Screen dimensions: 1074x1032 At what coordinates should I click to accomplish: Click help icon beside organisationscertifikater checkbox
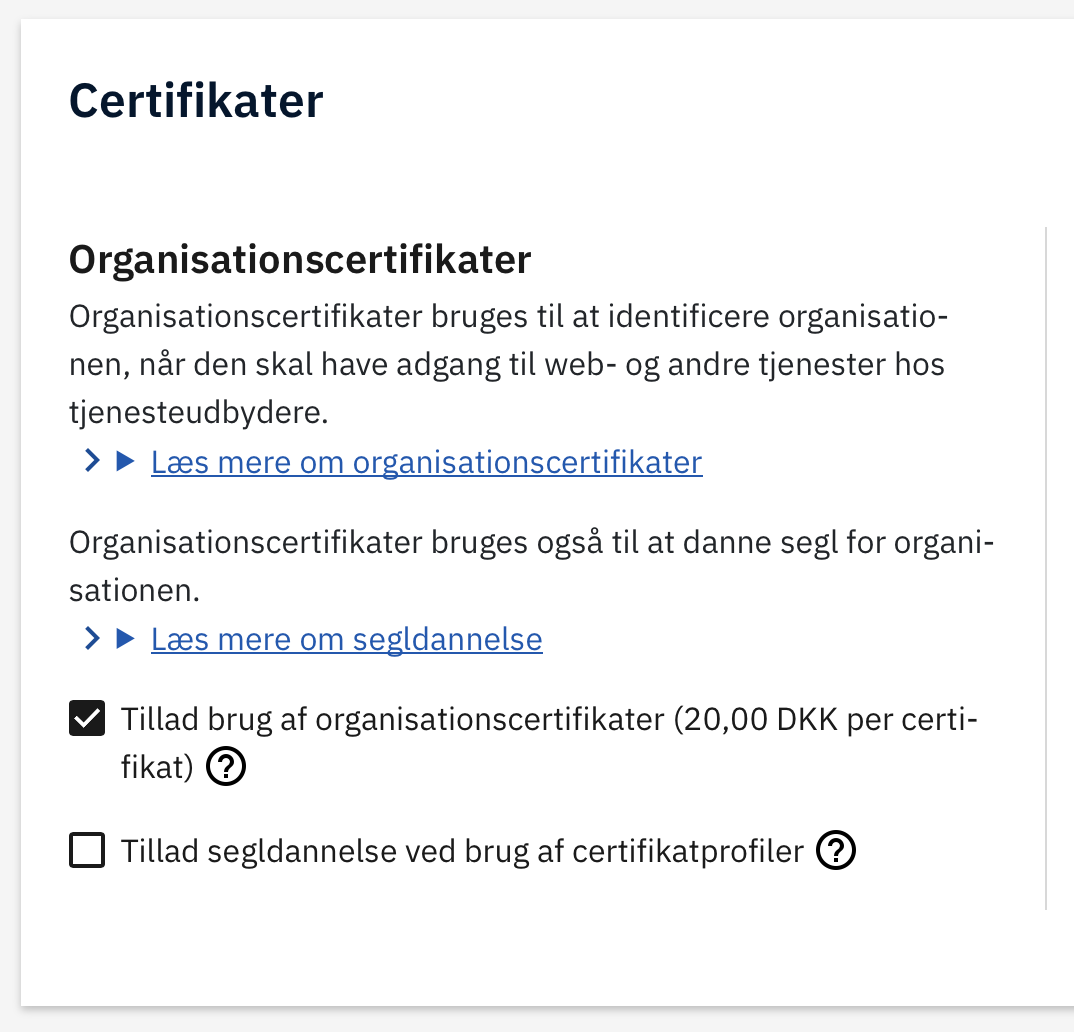[226, 768]
